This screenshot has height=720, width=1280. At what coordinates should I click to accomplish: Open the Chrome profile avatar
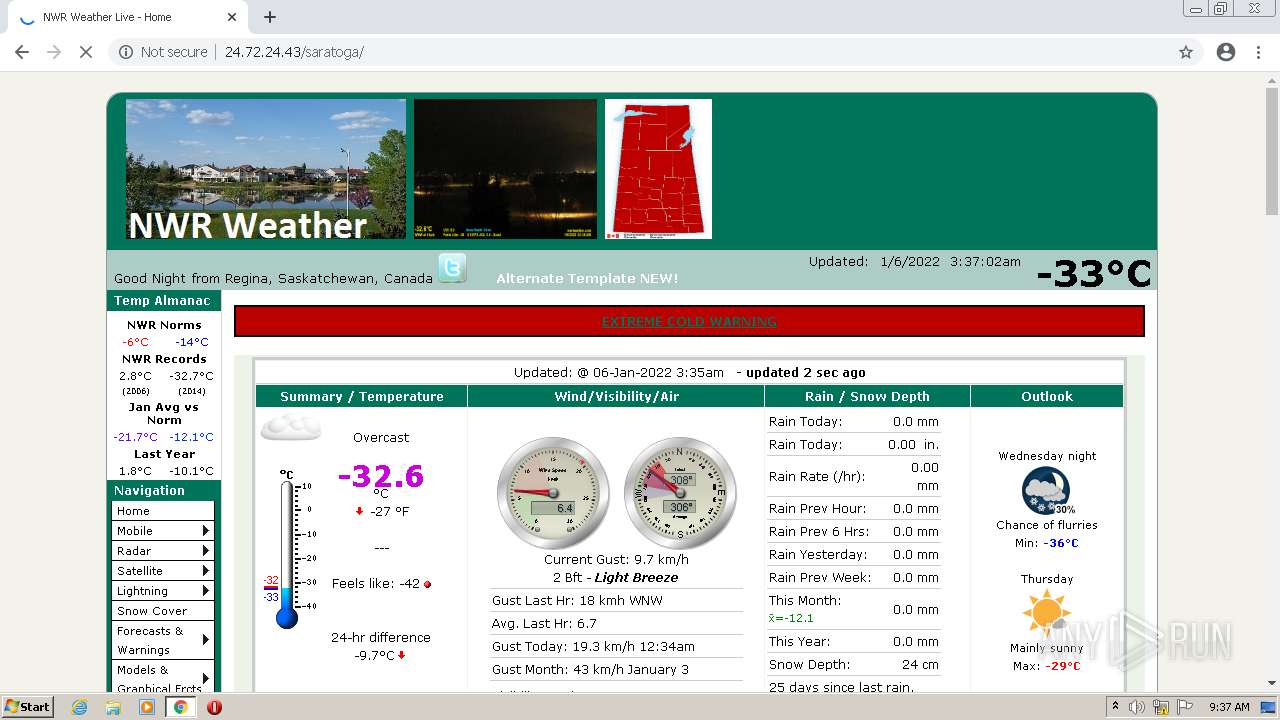point(1226,52)
